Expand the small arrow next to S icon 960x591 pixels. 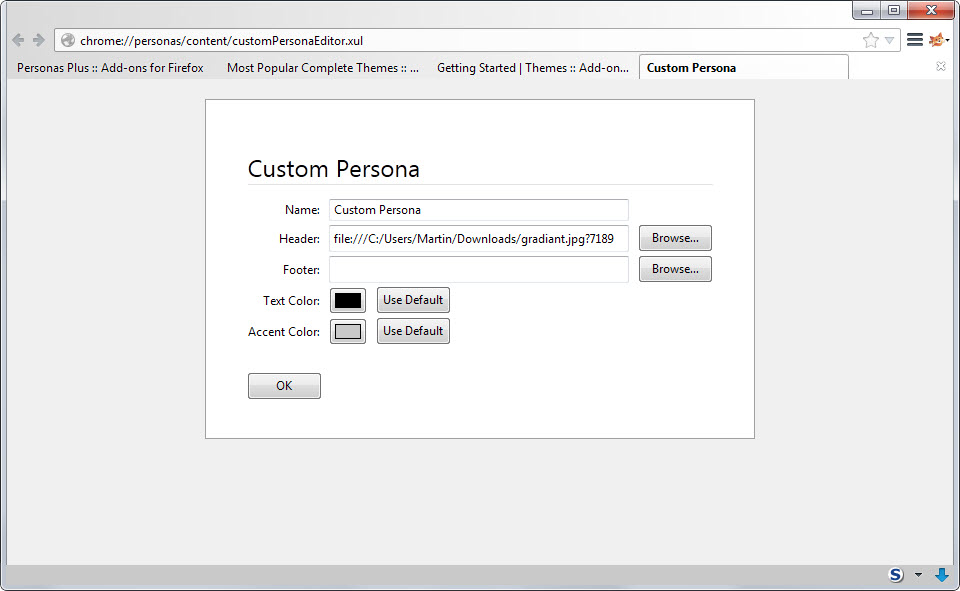[x=918, y=574]
